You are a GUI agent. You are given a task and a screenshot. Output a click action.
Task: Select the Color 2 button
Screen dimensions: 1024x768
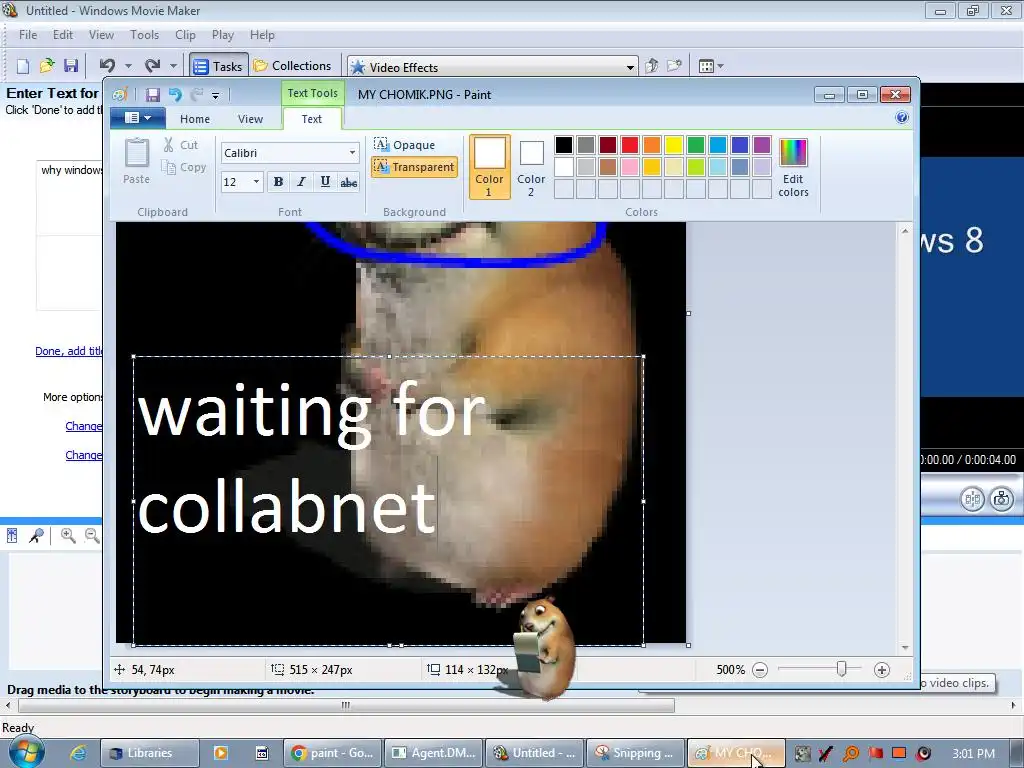531,167
